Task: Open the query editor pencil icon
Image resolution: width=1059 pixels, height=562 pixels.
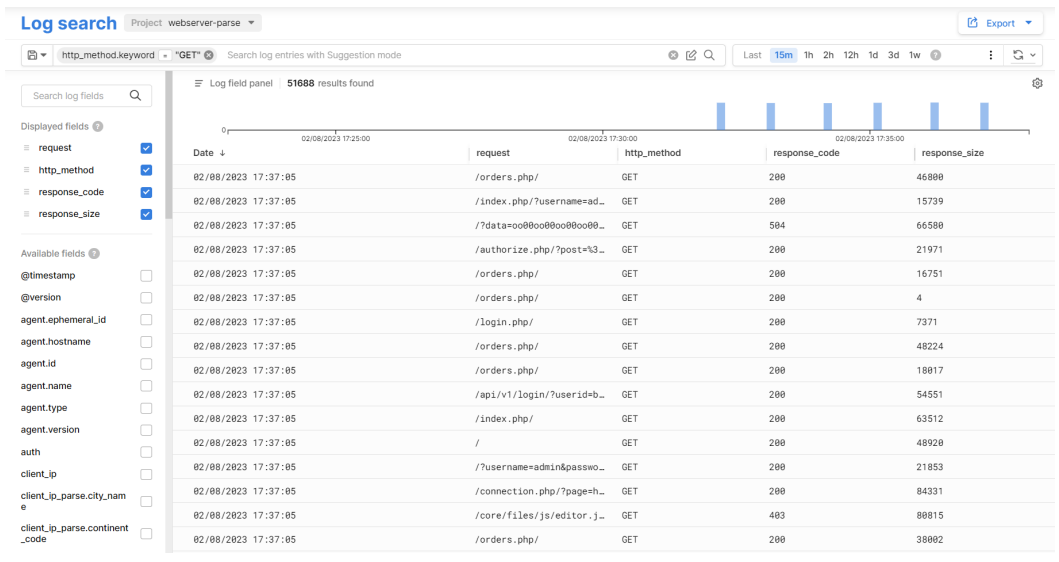Action: coord(690,55)
